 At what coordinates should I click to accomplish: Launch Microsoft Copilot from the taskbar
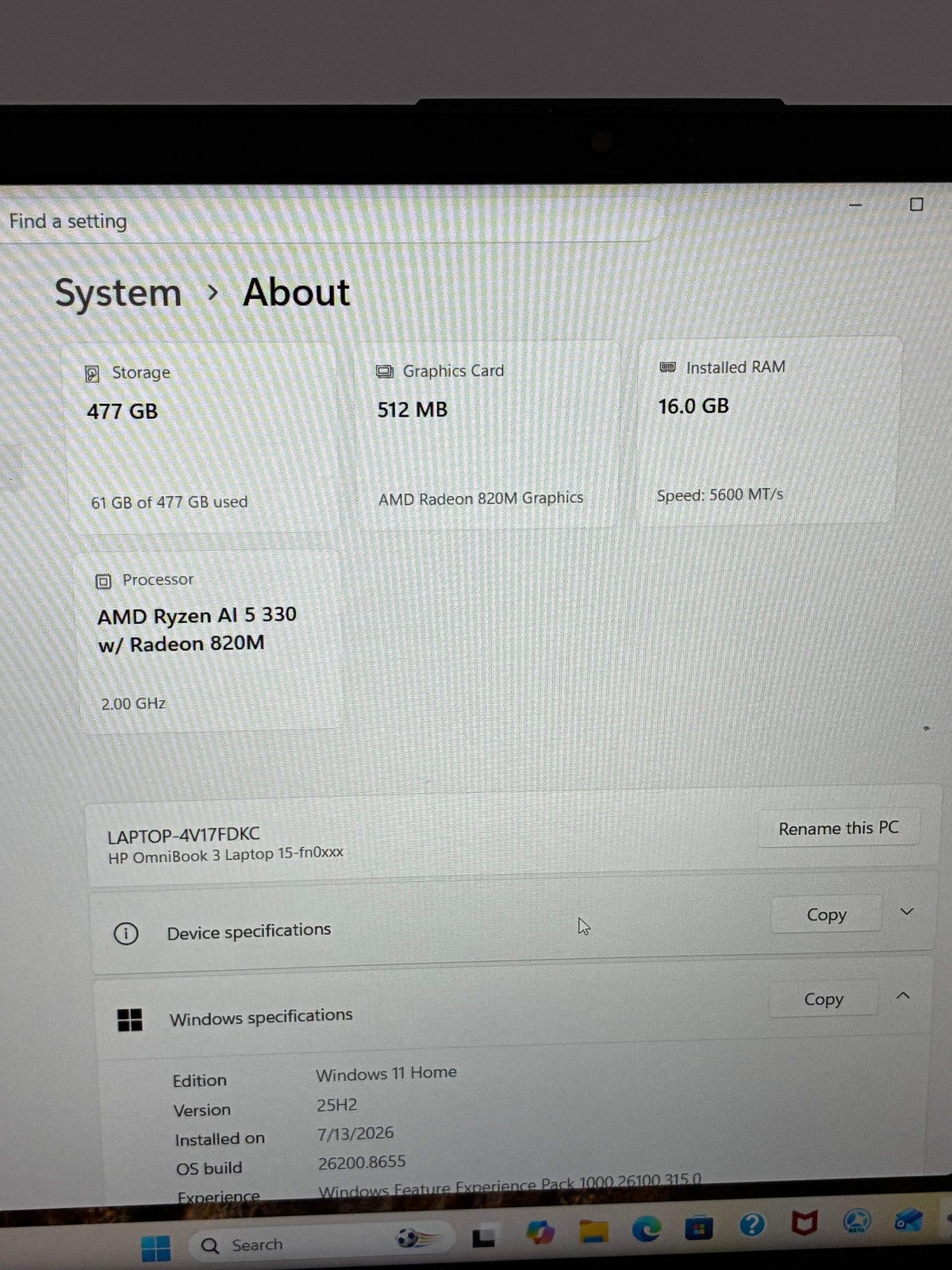[540, 1233]
